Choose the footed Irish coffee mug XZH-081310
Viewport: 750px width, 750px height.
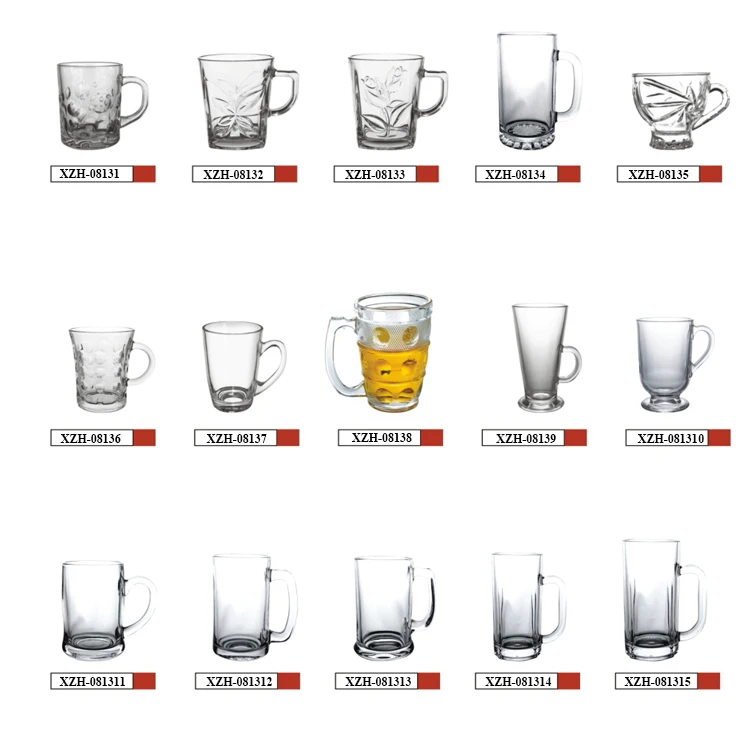(x=675, y=364)
